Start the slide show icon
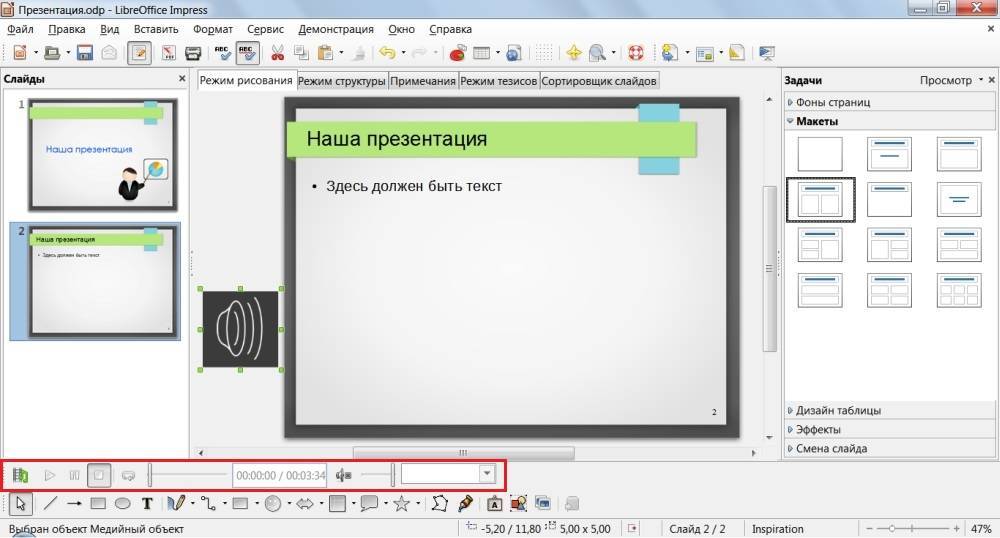The width and height of the screenshot is (1000, 538). pos(767,53)
